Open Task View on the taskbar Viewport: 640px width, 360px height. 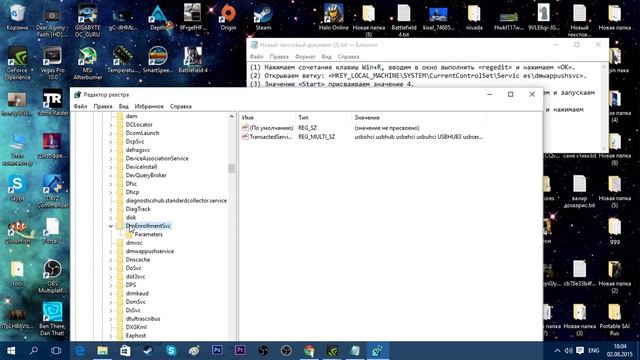pos(56,351)
